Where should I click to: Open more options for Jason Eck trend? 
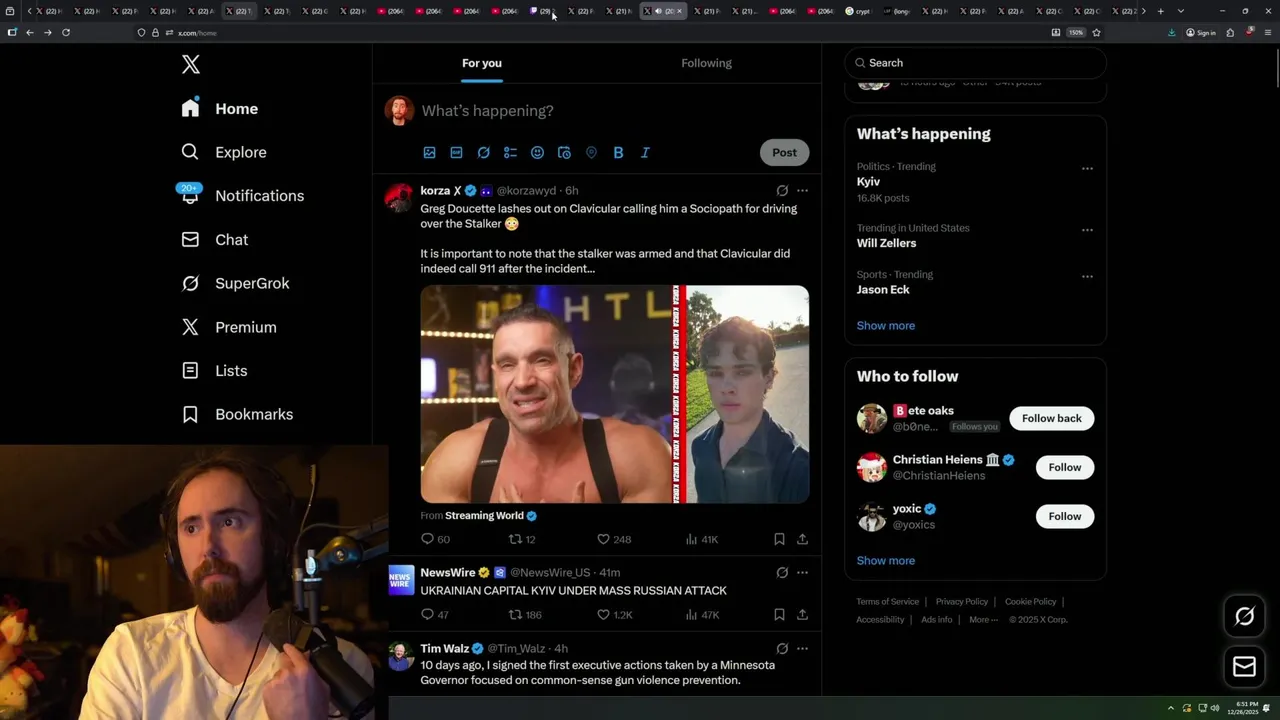click(x=1087, y=276)
